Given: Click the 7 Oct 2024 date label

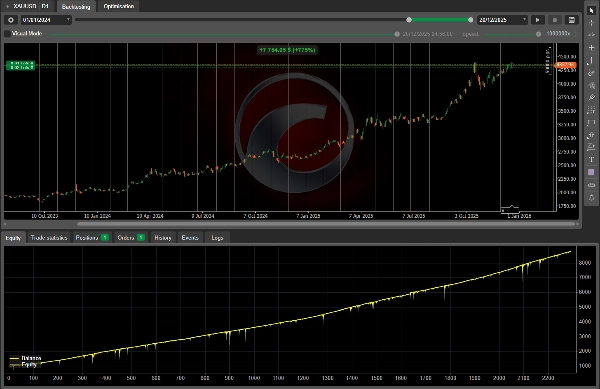Looking at the screenshot, I should [x=255, y=216].
